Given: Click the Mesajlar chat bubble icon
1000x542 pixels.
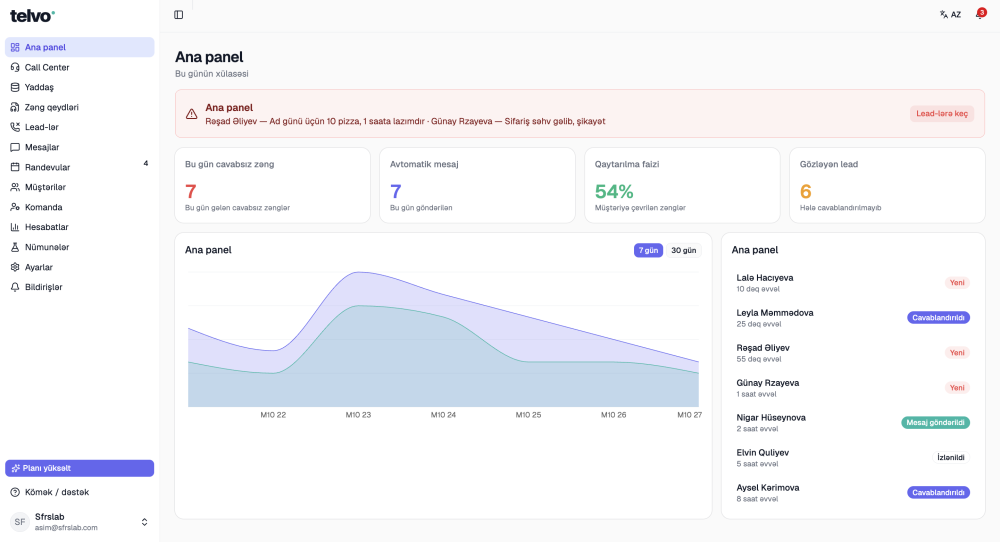Looking at the screenshot, I should [x=15, y=147].
